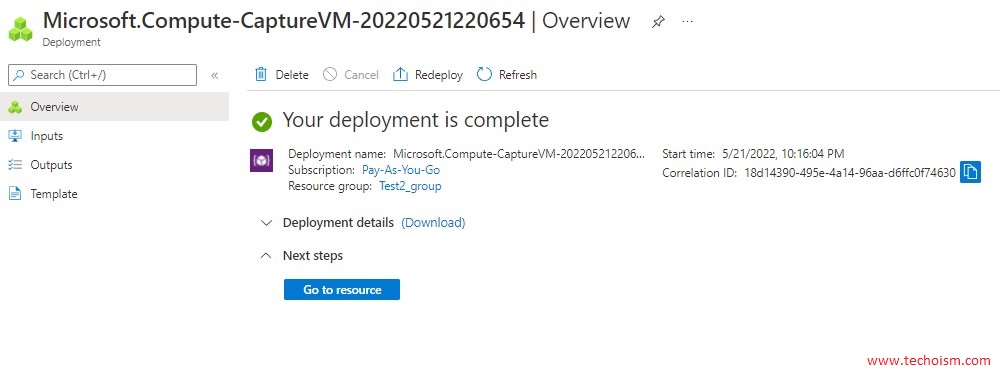The width and height of the screenshot is (1000, 375).
Task: Focus the Search (Ctrl+/) input field
Action: pos(102,75)
